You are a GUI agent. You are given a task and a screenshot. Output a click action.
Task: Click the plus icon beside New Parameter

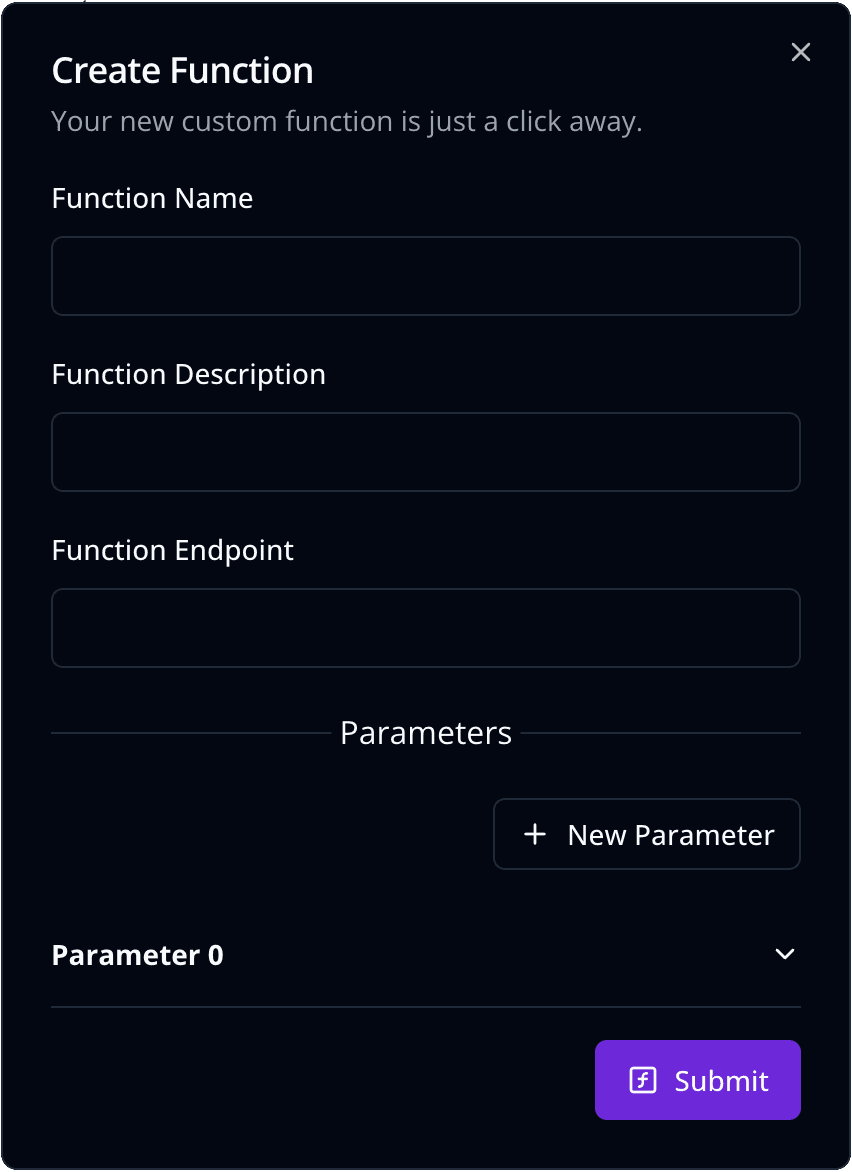tap(535, 834)
